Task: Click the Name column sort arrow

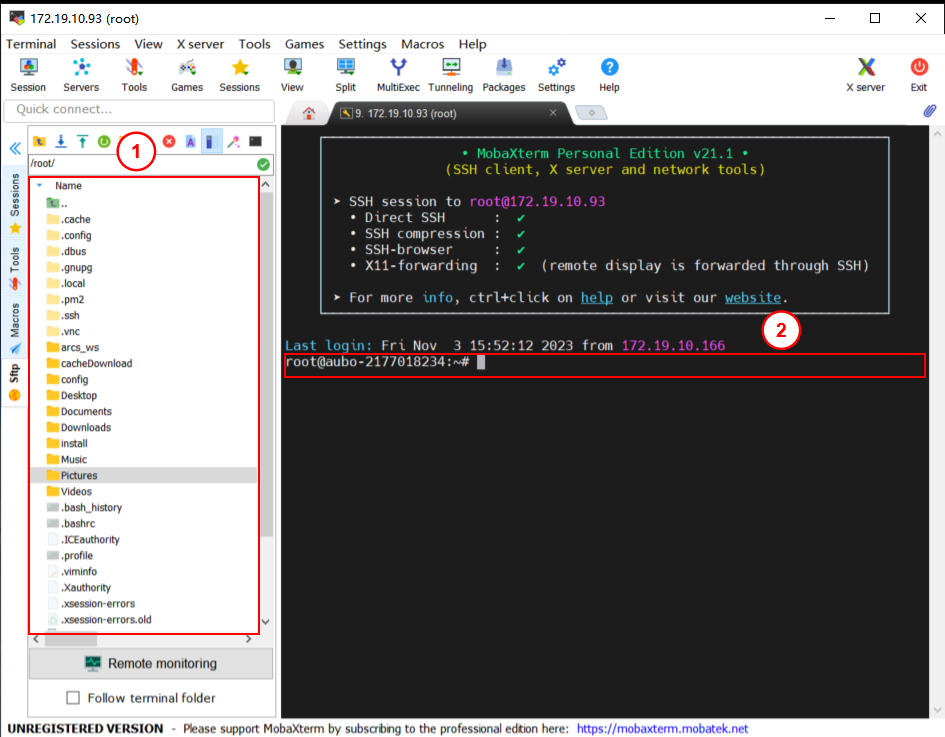Action: point(40,186)
